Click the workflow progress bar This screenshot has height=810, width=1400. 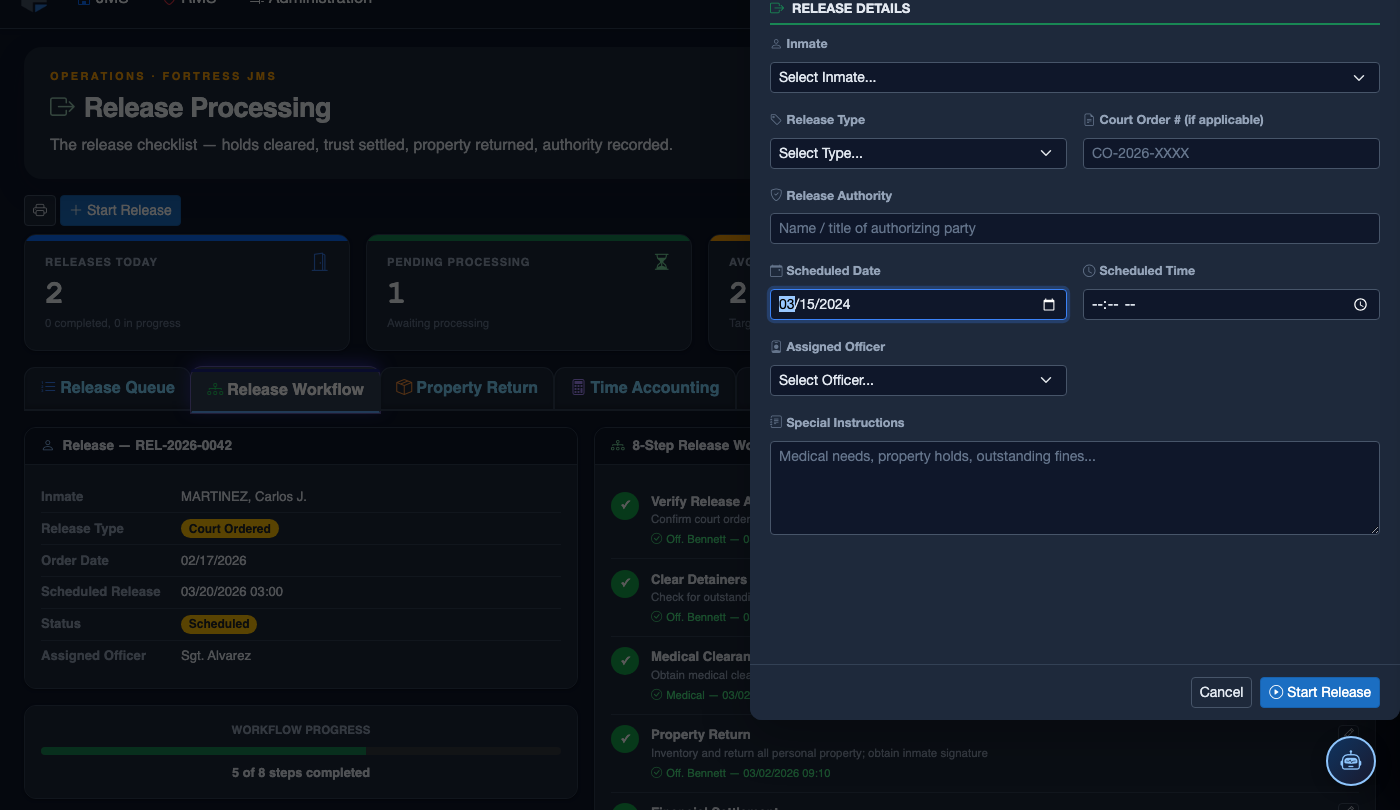point(301,751)
